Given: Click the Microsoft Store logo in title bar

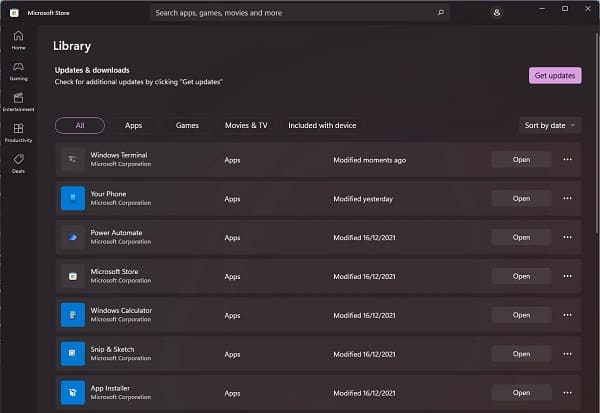Looking at the screenshot, I should 14,13.
